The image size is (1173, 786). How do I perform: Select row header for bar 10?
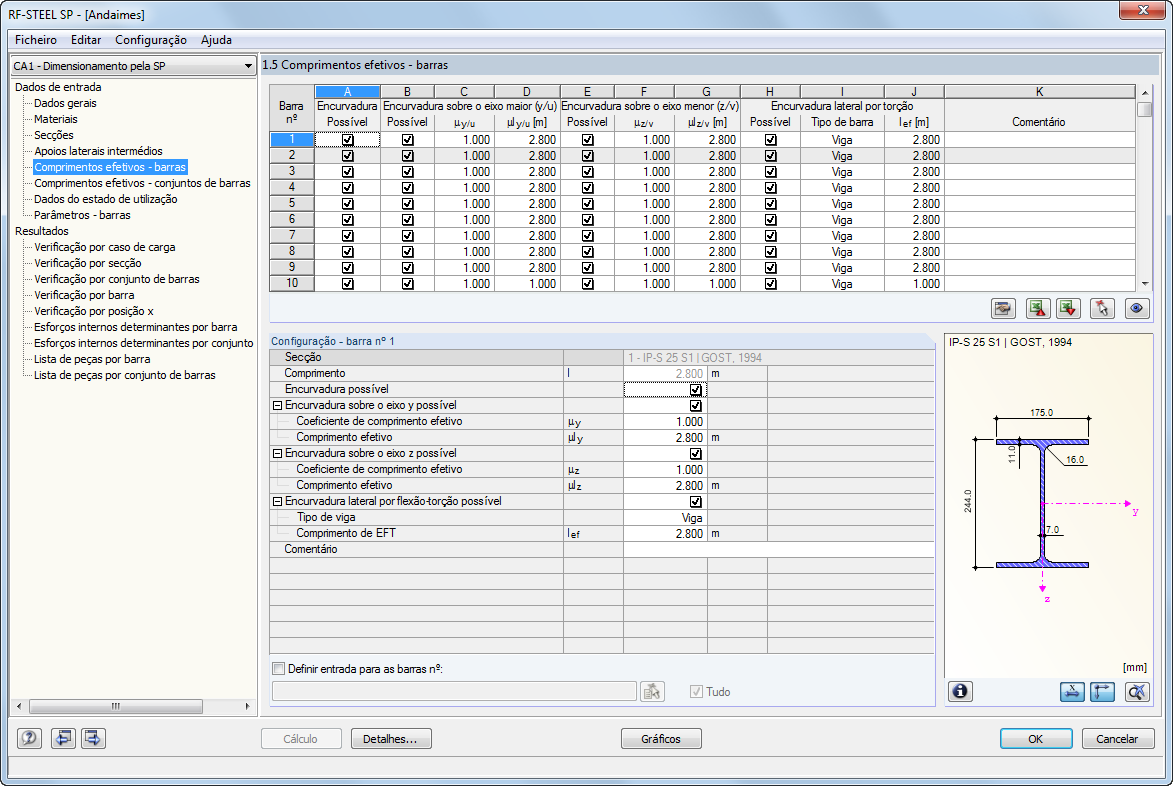[292, 283]
